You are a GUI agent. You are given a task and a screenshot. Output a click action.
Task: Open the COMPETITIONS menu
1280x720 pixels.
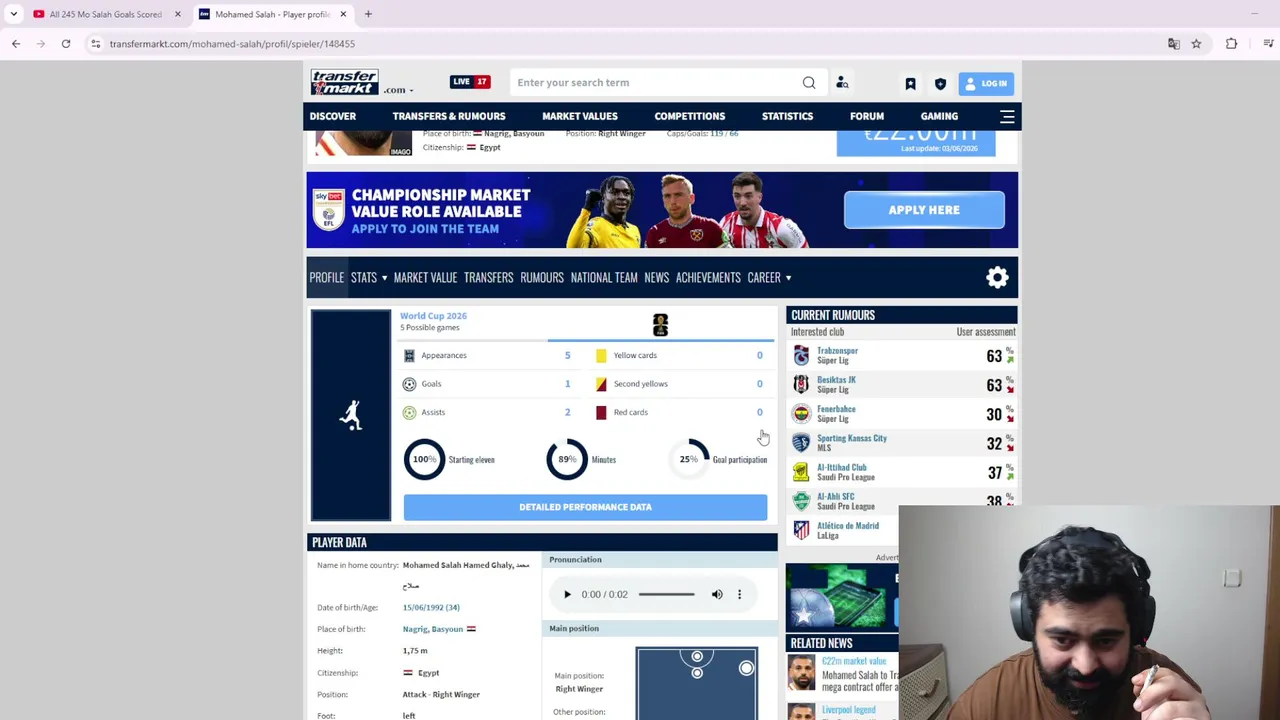pos(690,116)
